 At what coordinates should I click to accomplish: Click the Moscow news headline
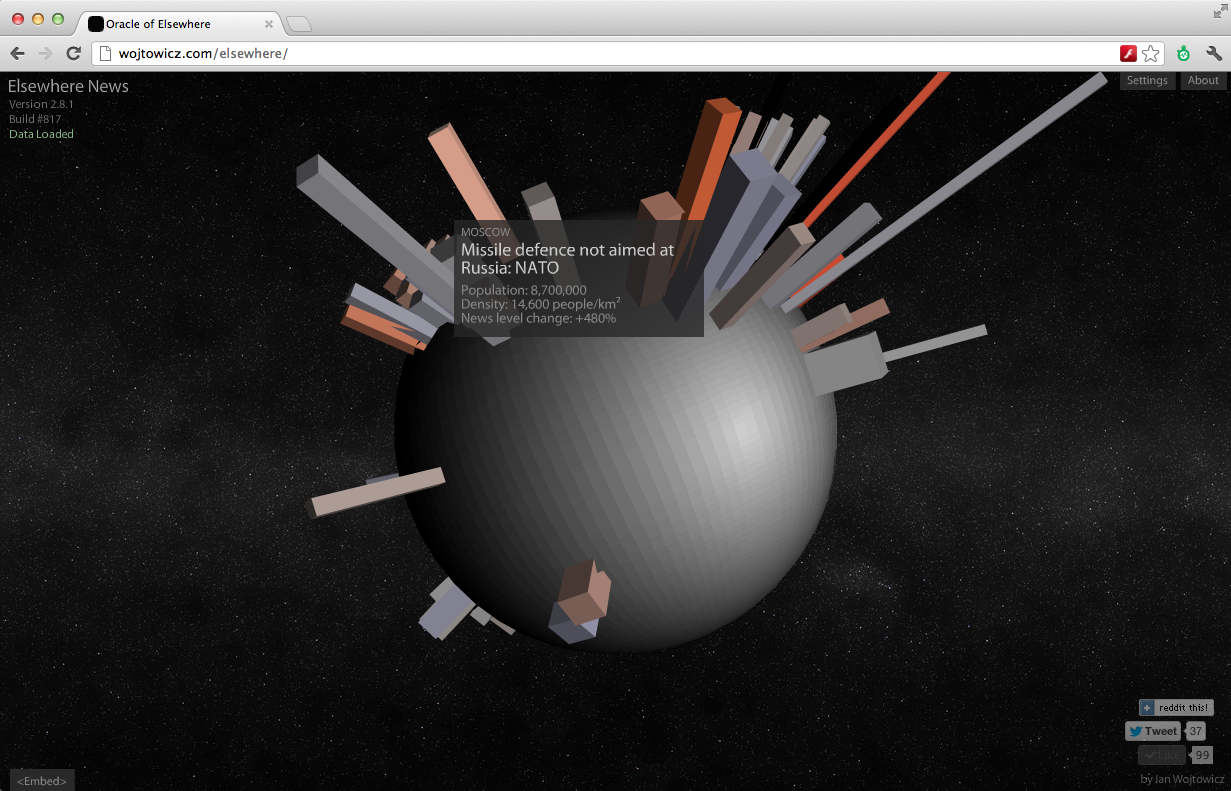568,259
